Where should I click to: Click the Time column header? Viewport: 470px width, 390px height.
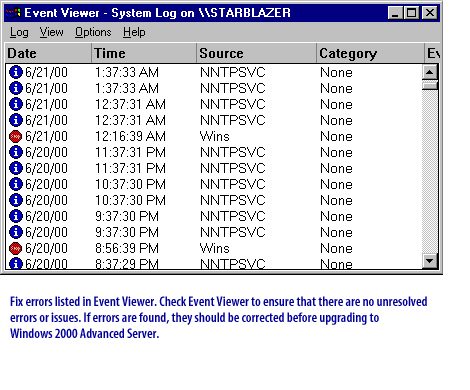click(144, 53)
